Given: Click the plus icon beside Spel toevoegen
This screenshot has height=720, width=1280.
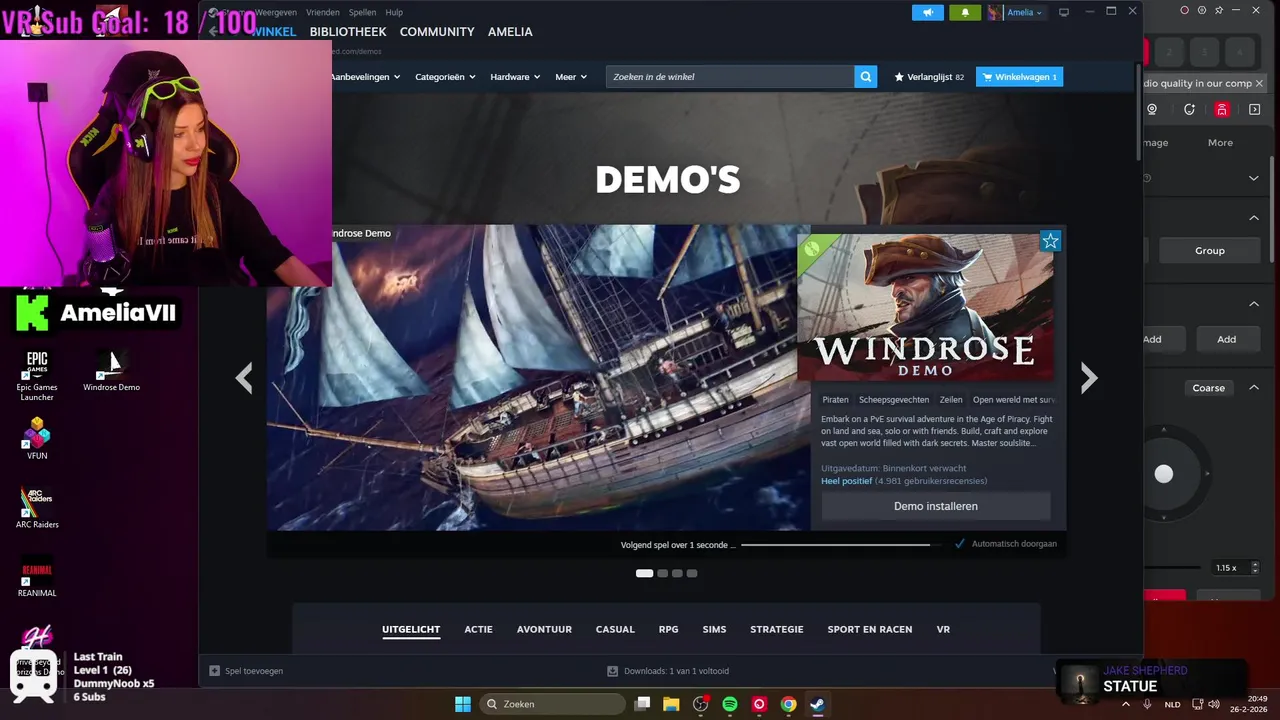Looking at the screenshot, I should [214, 671].
